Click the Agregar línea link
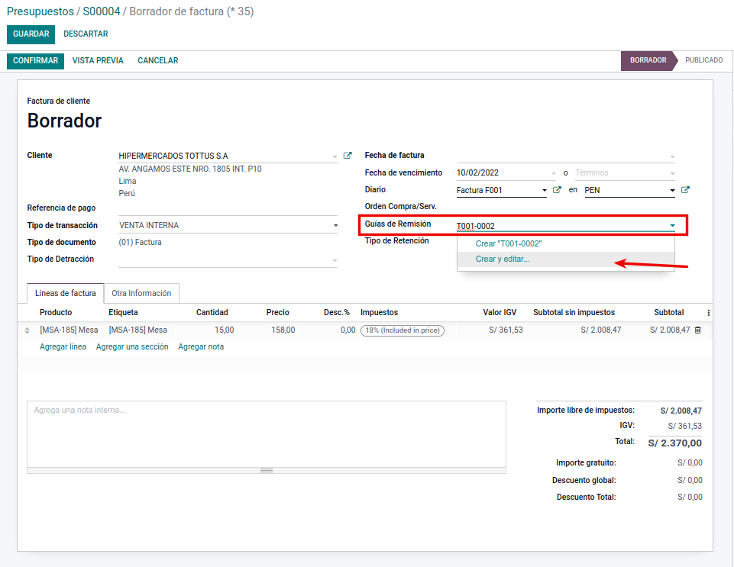This screenshot has width=734, height=567. pos(63,347)
